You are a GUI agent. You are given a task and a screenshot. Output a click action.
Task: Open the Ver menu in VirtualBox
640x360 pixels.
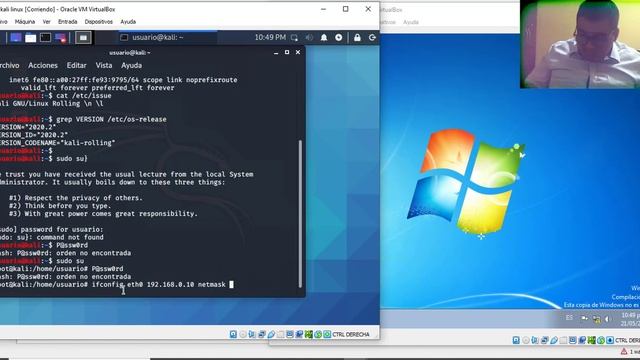click(x=47, y=22)
